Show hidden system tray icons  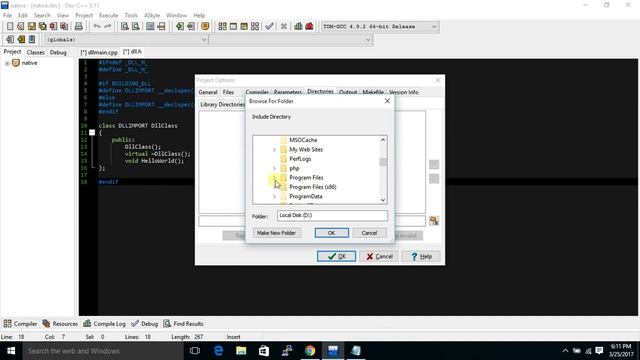click(565, 351)
